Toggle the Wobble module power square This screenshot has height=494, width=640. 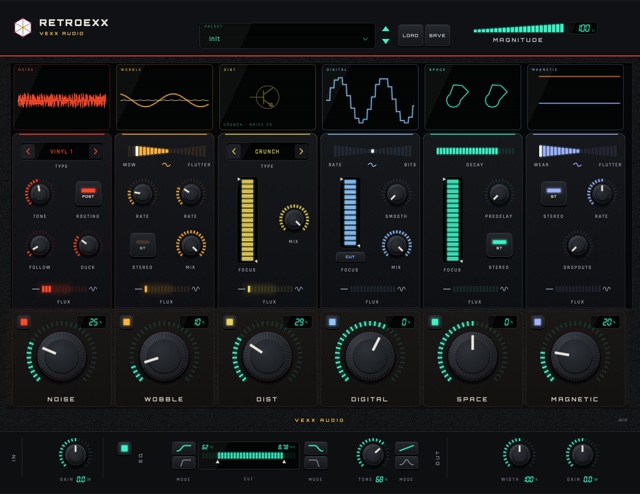[127, 322]
